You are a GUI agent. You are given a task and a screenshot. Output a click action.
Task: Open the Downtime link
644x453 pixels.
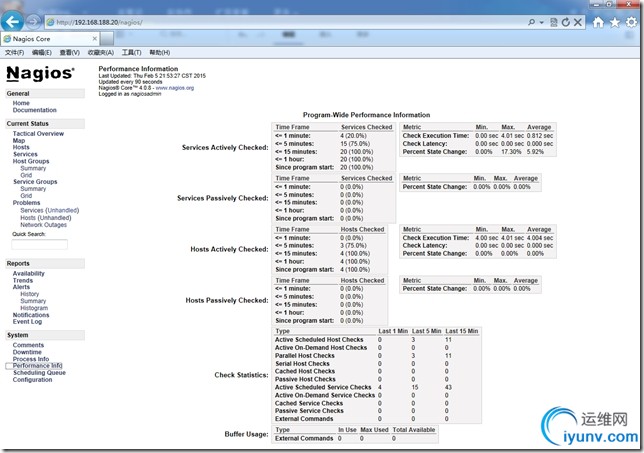click(x=27, y=352)
